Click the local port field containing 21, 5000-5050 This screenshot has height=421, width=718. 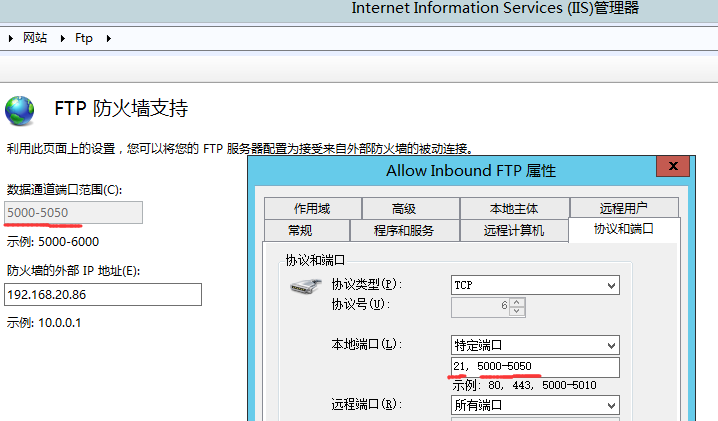click(x=535, y=367)
